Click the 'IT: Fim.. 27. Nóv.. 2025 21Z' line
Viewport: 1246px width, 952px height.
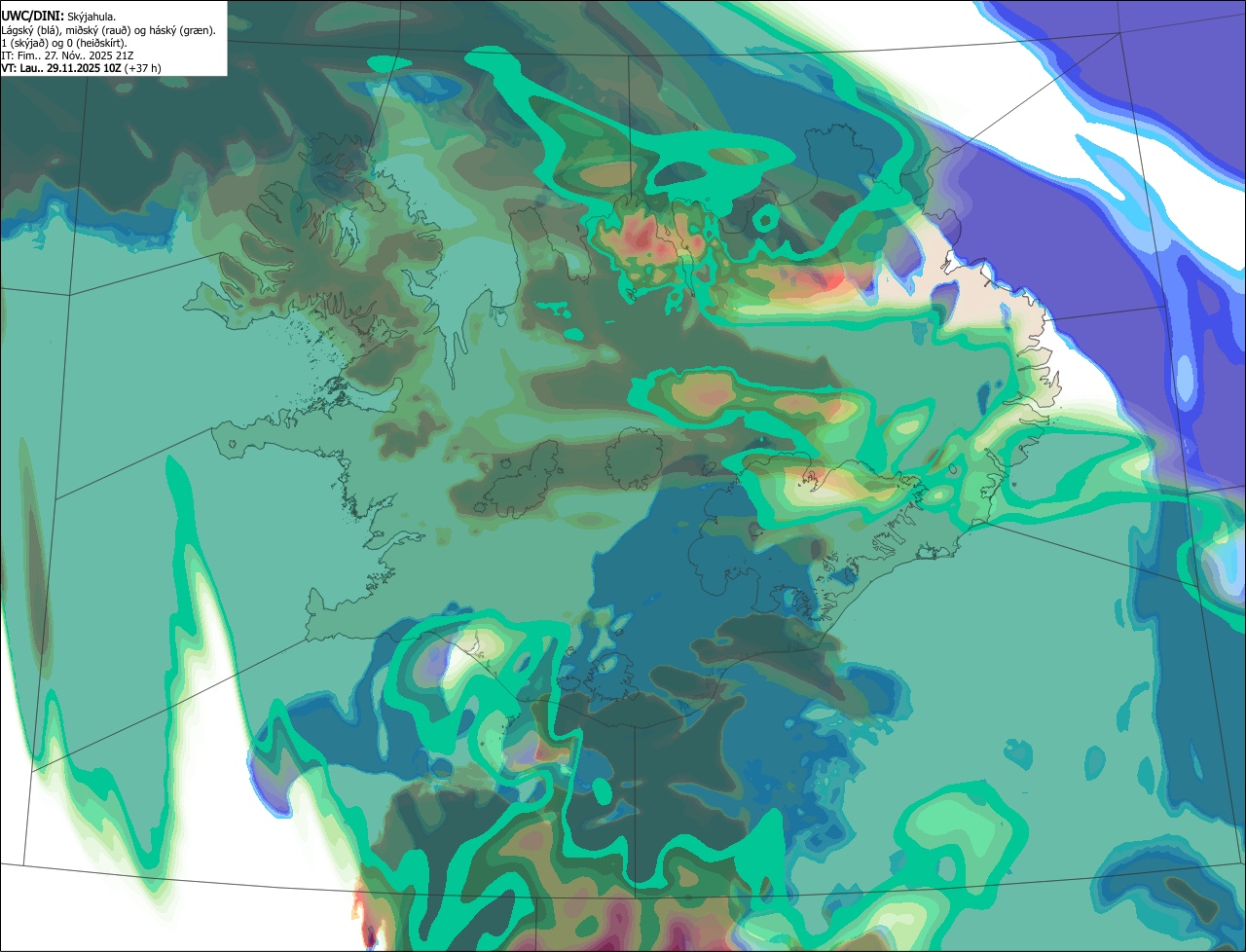(x=67, y=55)
